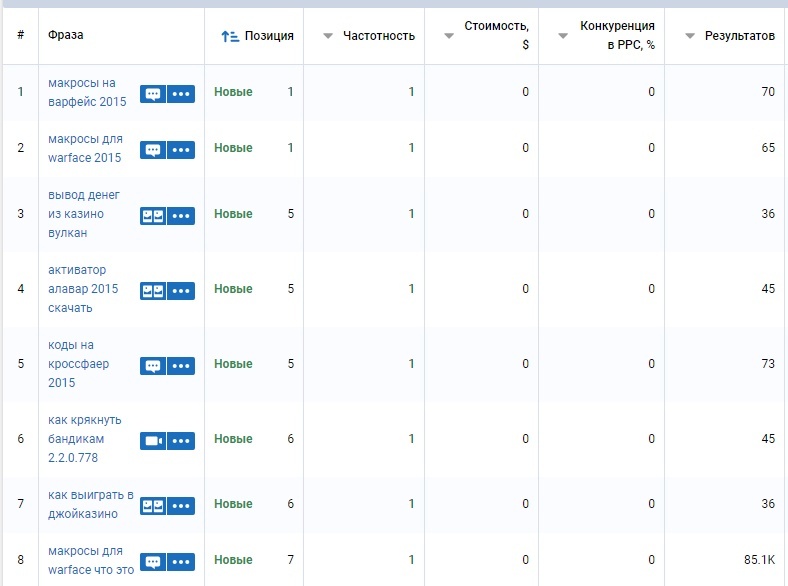This screenshot has width=788, height=586.
Task: Open the three-dots menu for "макросы для warface 2015"
Action: pos(181,150)
